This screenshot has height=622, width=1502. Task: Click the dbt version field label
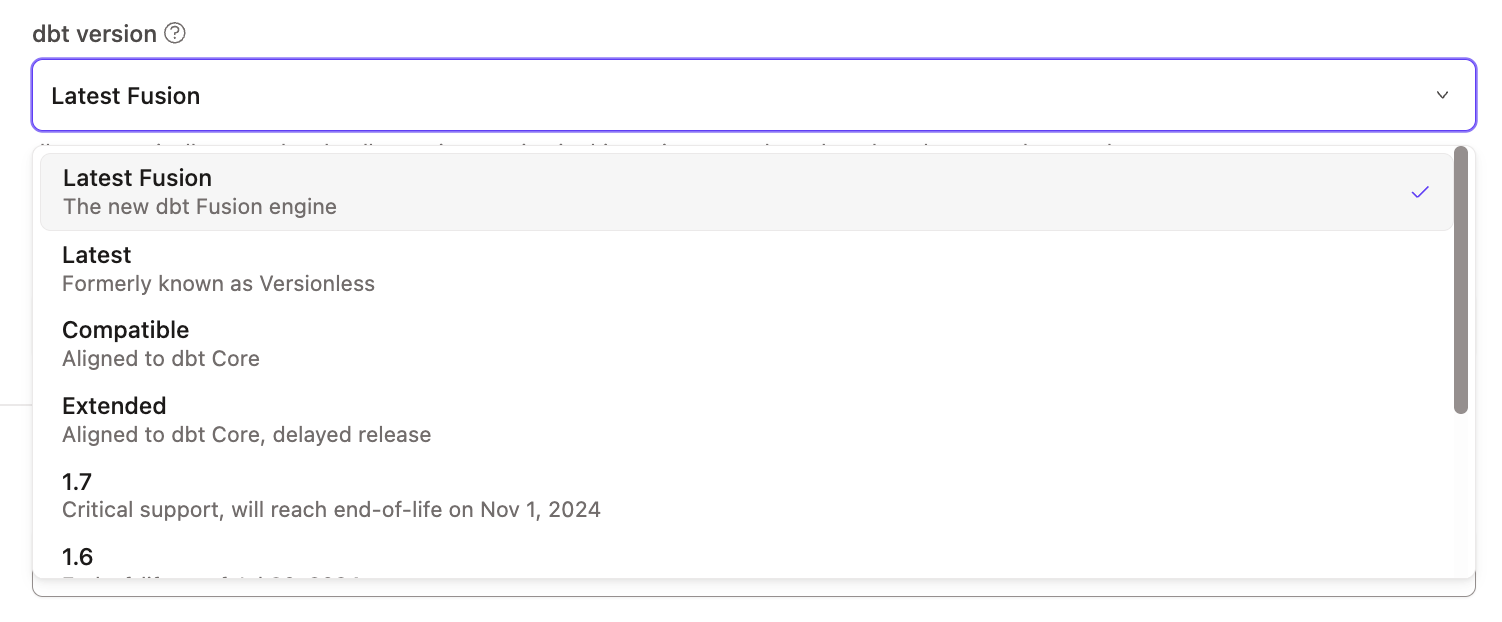click(x=92, y=33)
